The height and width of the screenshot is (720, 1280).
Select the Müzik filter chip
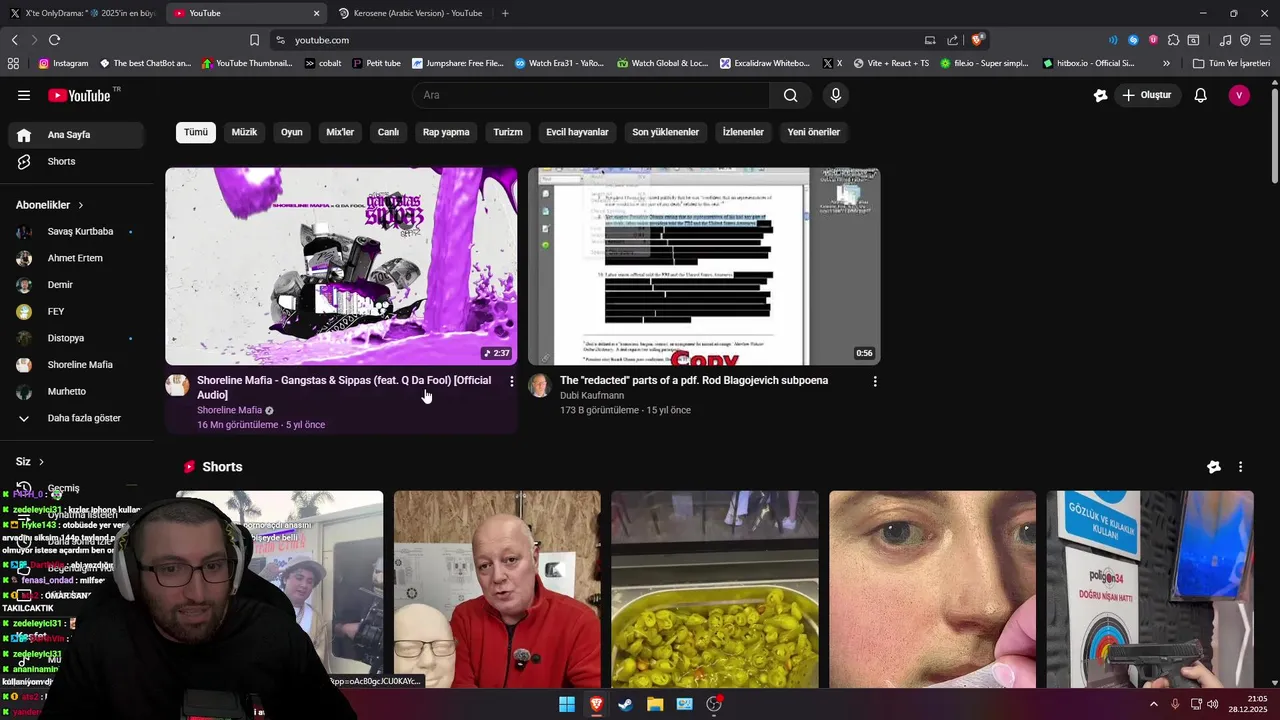(x=244, y=132)
